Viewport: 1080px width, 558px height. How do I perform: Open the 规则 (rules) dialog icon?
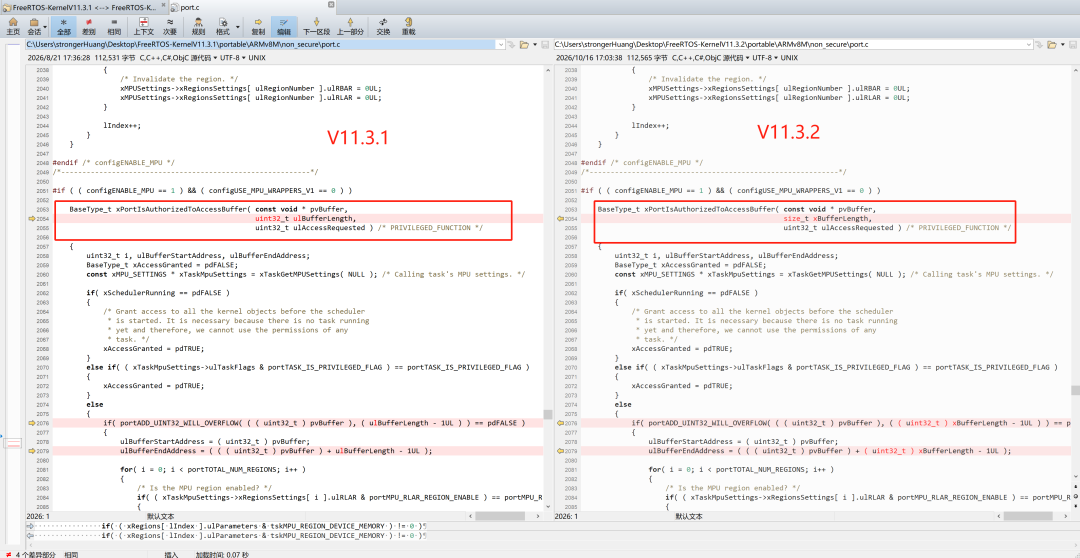tap(198, 26)
